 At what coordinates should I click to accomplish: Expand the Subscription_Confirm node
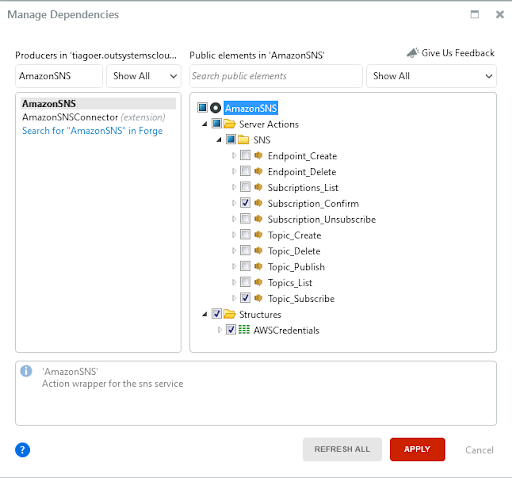tap(234, 203)
